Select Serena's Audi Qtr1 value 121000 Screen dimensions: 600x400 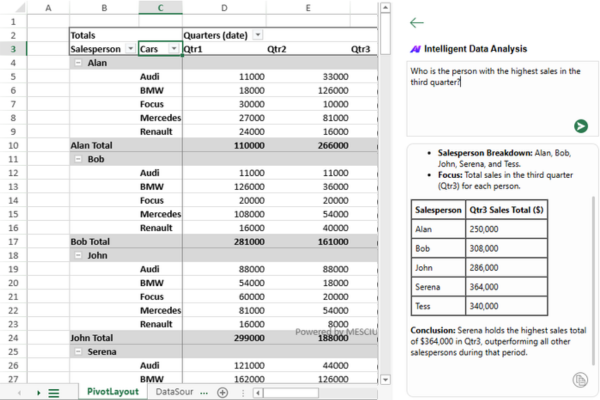click(224, 365)
